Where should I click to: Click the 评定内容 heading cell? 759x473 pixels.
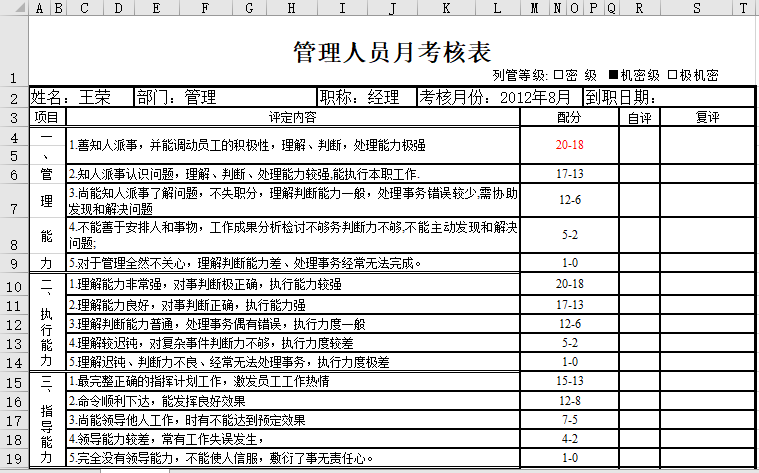coord(292,117)
